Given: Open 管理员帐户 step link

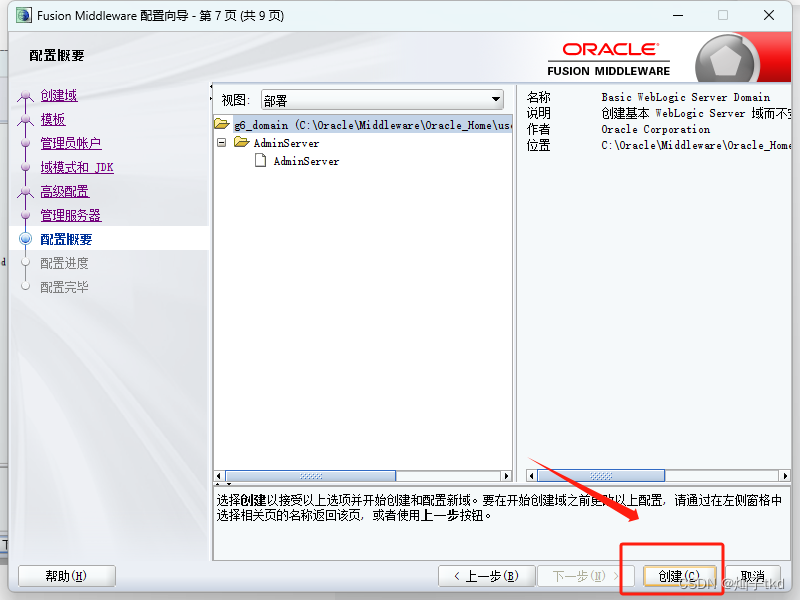Looking at the screenshot, I should click(71, 143).
